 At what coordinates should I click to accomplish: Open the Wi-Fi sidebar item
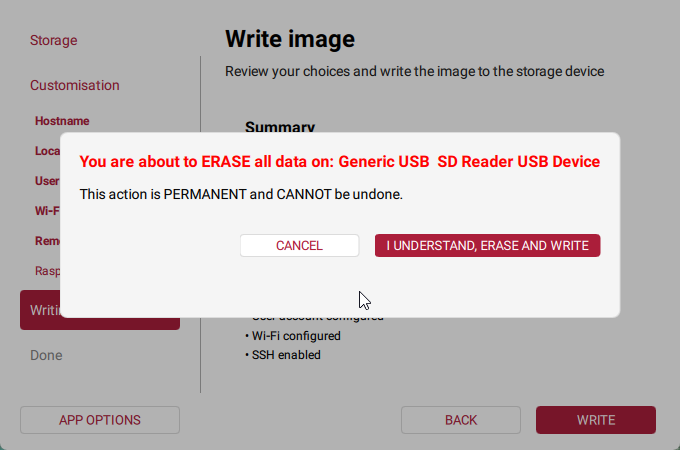[x=47, y=211]
